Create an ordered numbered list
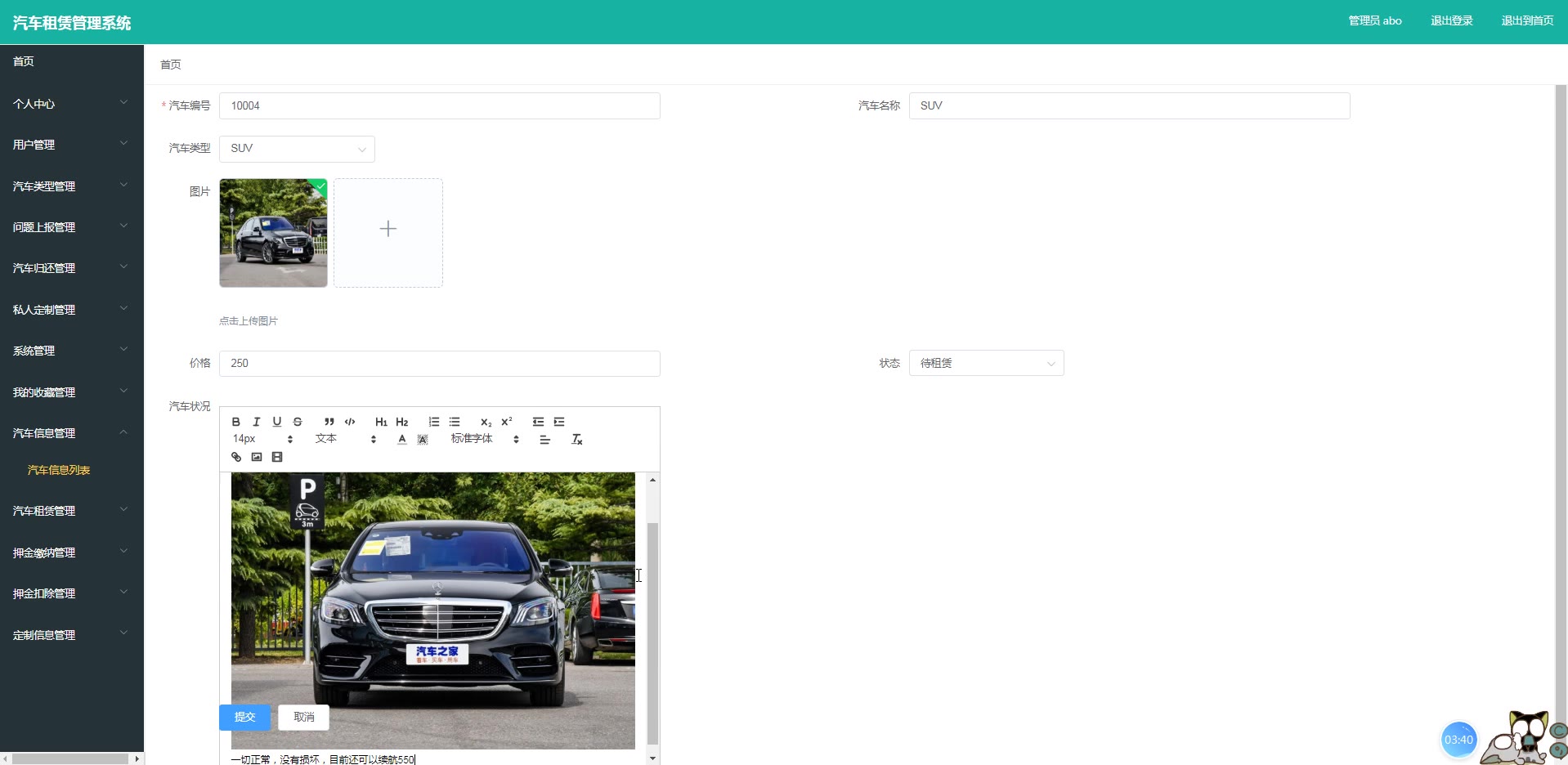The width and height of the screenshot is (1568, 765). point(434,422)
